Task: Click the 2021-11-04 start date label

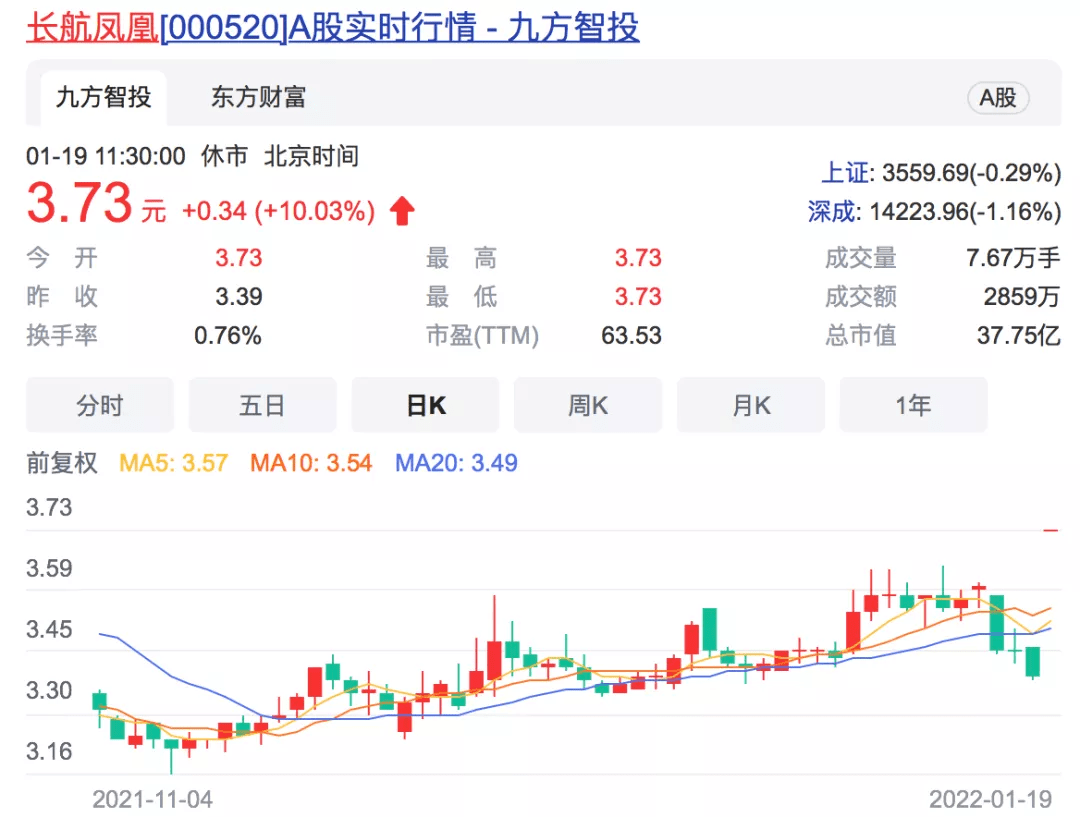Action: [152, 800]
